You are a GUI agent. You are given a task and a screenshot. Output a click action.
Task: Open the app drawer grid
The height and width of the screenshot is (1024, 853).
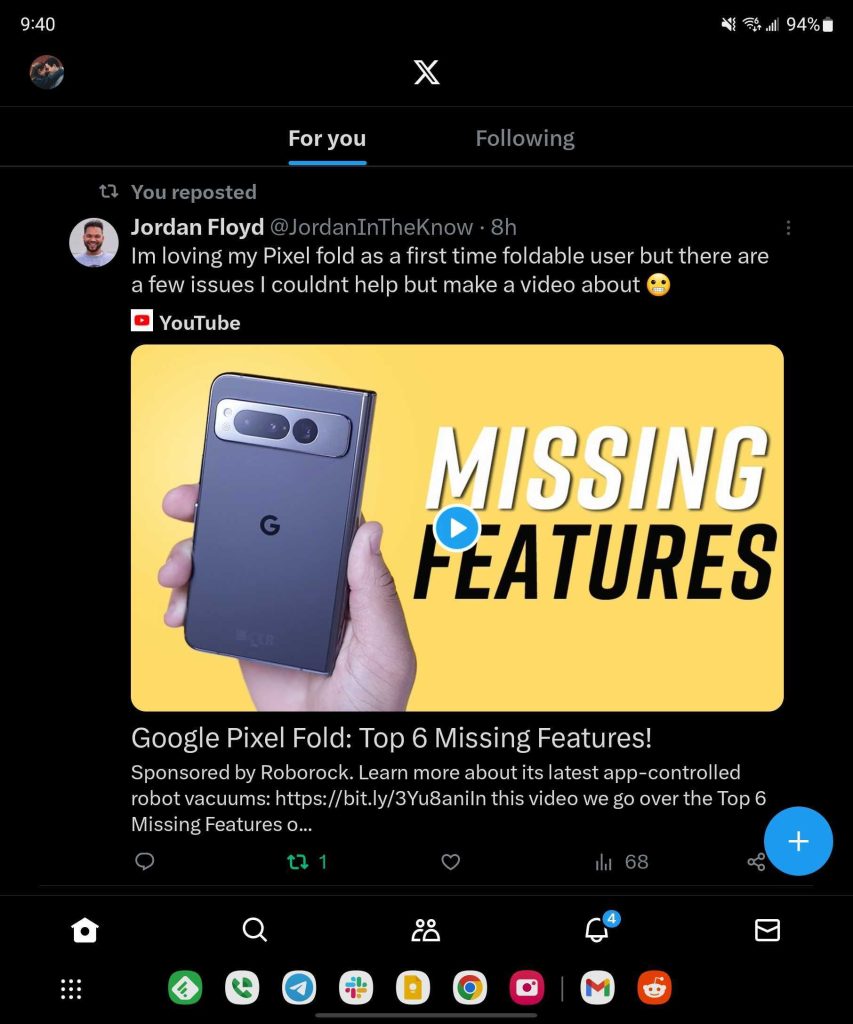point(71,988)
